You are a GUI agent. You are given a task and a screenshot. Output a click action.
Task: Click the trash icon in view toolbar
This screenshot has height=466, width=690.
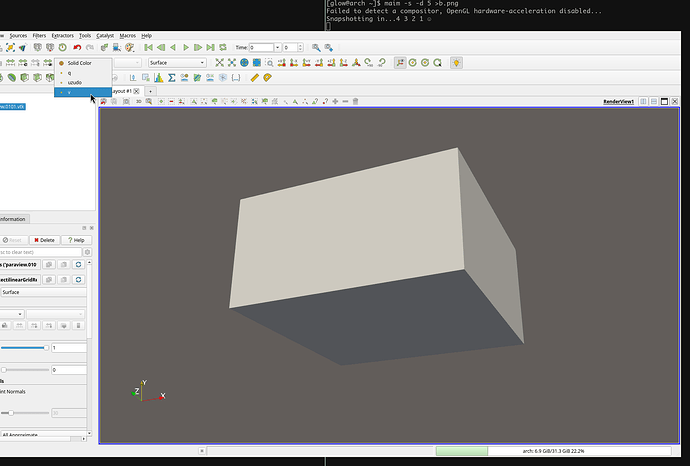click(x=356, y=101)
